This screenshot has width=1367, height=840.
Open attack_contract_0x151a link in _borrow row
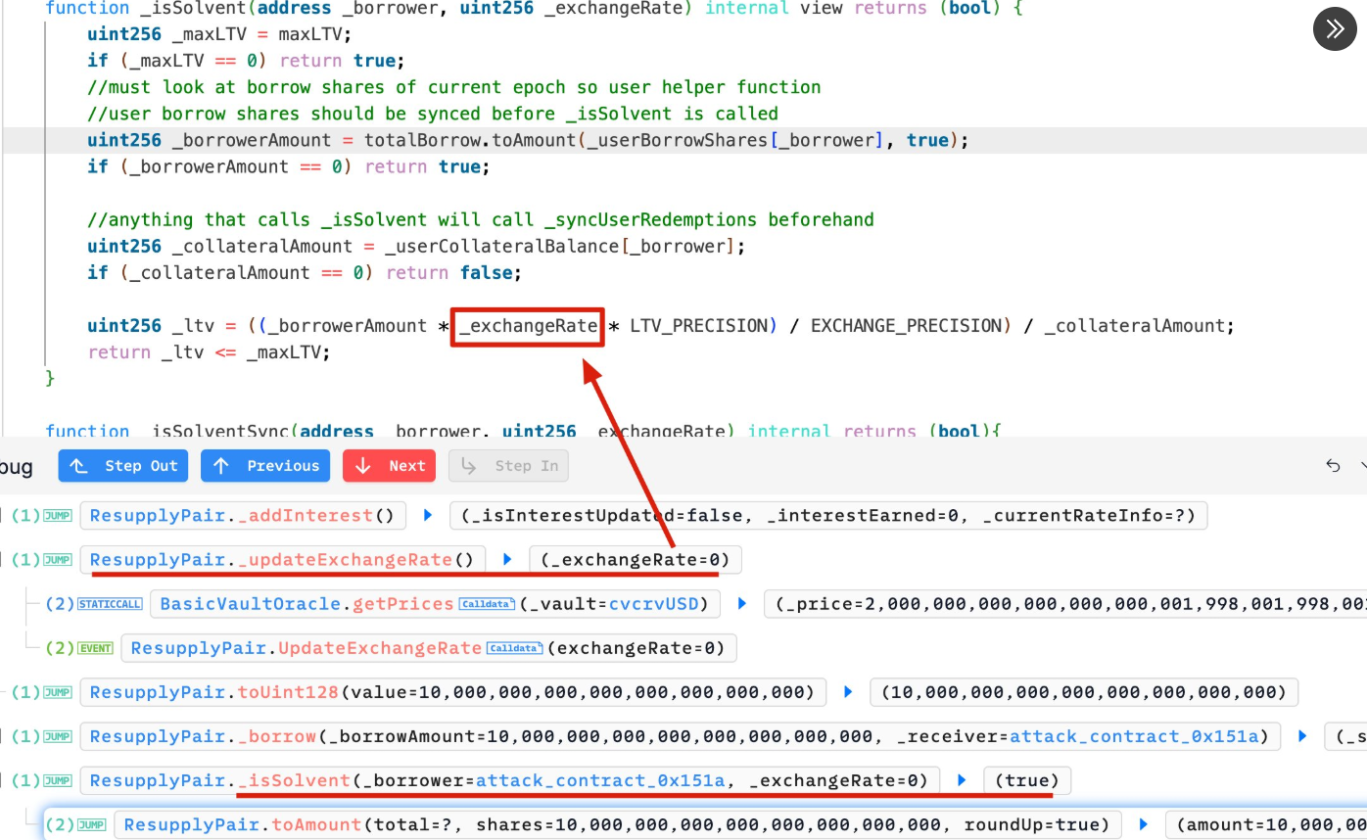1134,736
